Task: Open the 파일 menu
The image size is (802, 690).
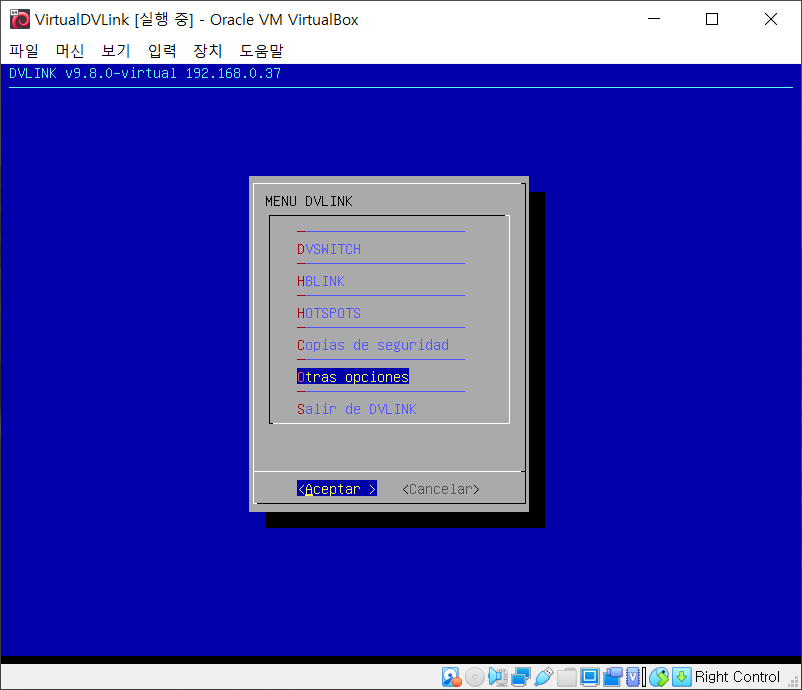Action: (24, 50)
